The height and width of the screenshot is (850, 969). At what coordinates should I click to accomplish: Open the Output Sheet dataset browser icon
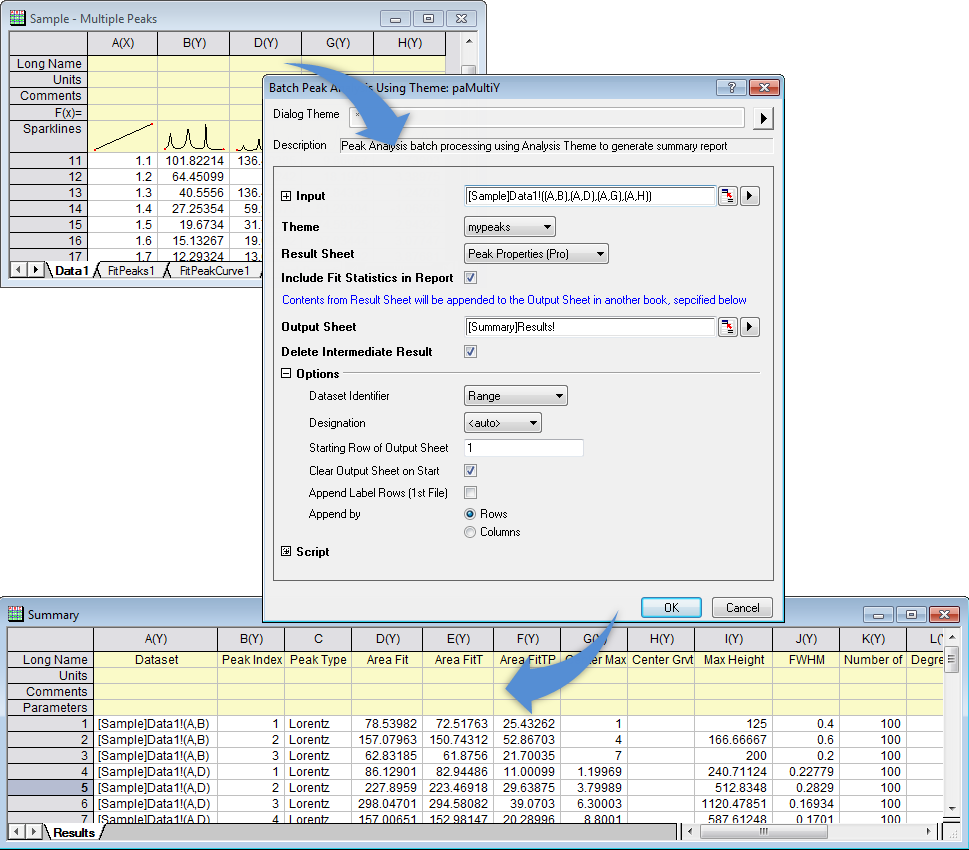[x=728, y=327]
